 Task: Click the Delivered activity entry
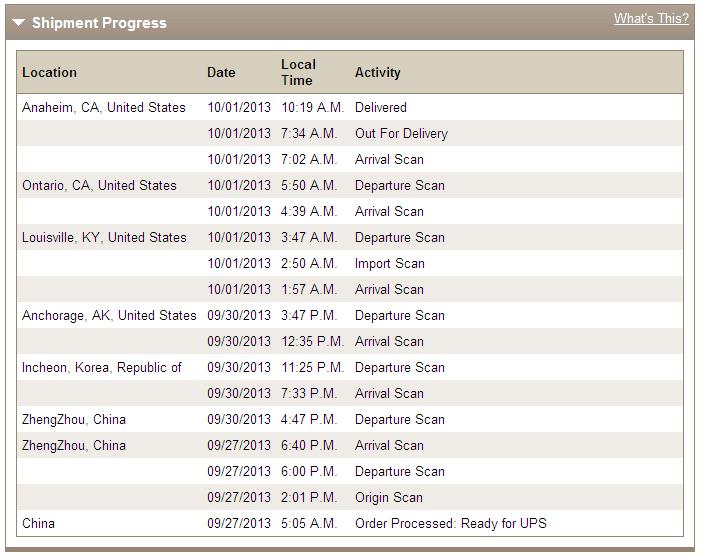click(x=381, y=107)
